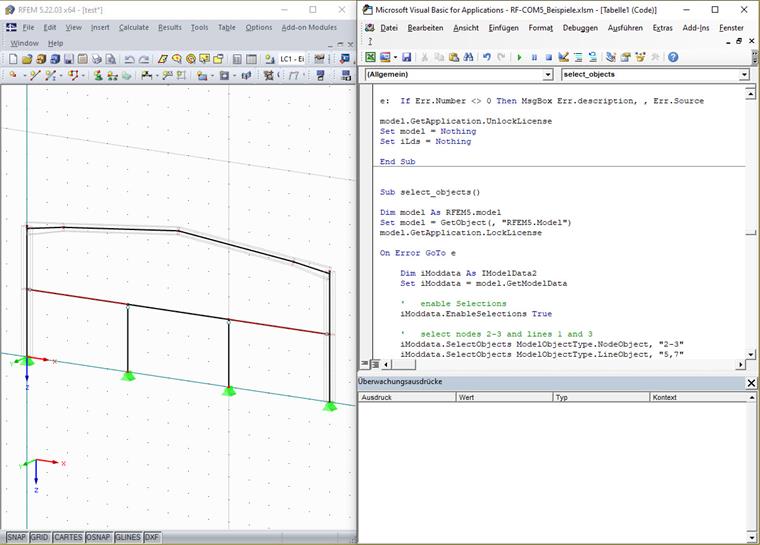This screenshot has width=760, height=545.
Task: Click Wert column header in watch panel
Action: [x=505, y=397]
